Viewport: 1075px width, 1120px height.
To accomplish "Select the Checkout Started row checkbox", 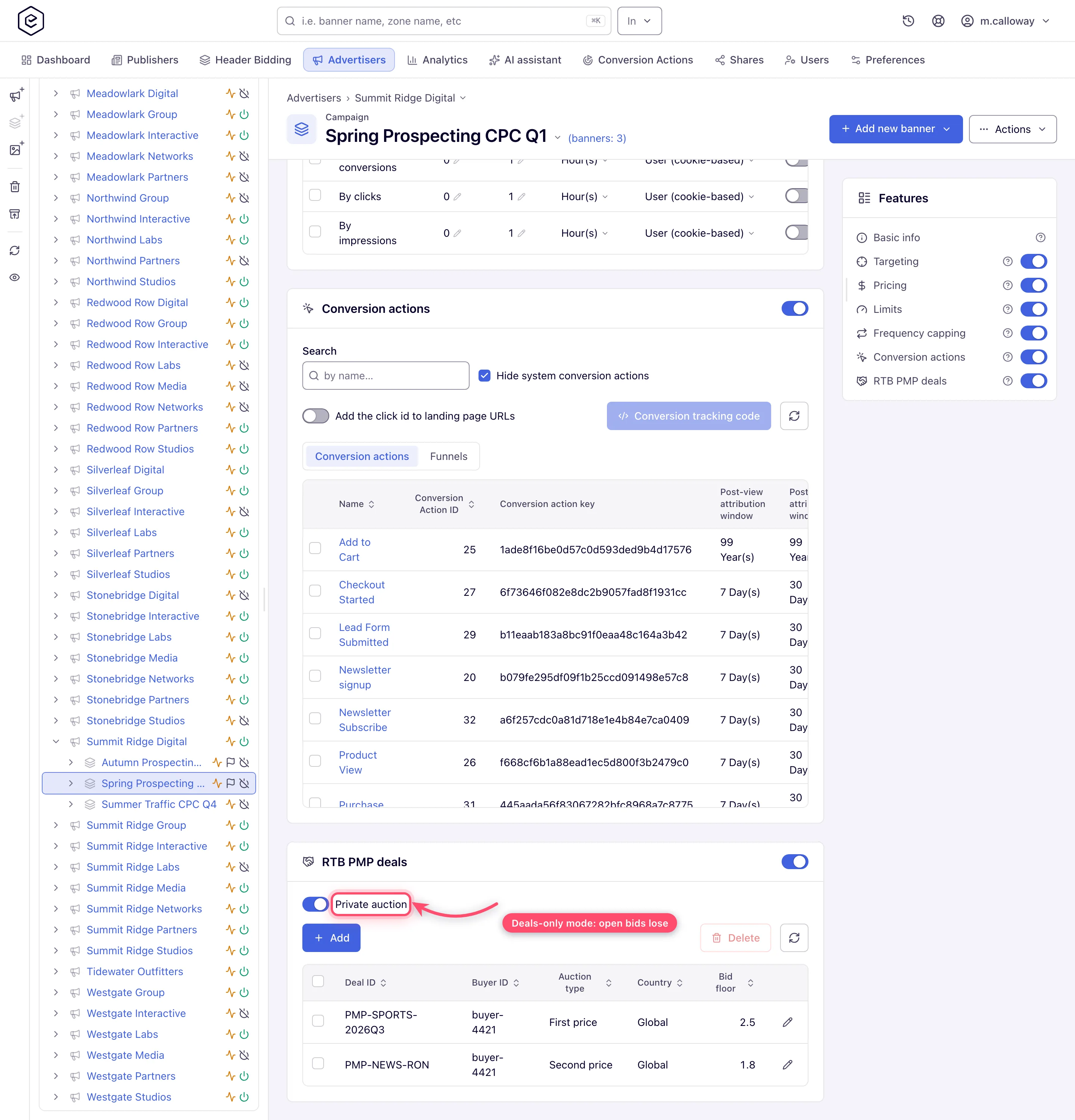I will (315, 591).
